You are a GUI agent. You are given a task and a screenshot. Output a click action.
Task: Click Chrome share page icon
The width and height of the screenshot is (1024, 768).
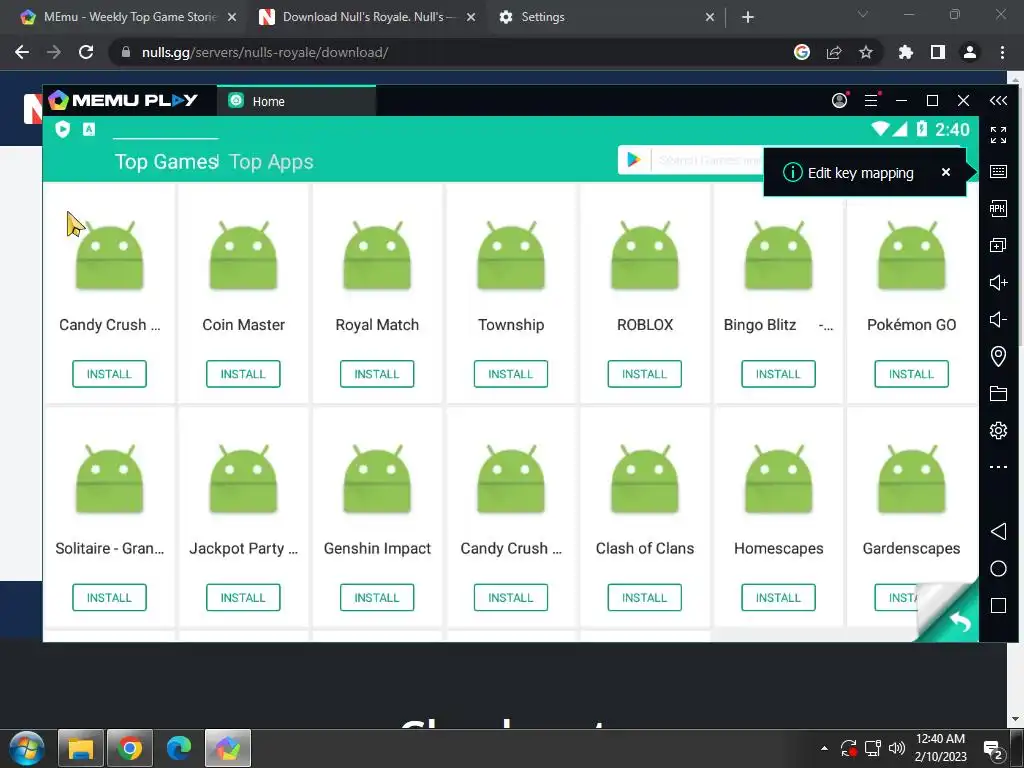pyautogui.click(x=833, y=52)
